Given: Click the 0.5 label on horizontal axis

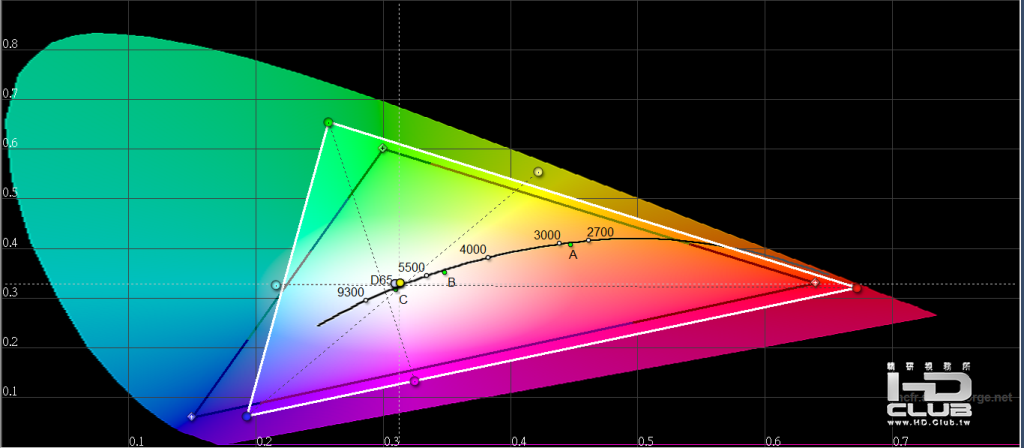Looking at the screenshot, I should coord(646,442).
